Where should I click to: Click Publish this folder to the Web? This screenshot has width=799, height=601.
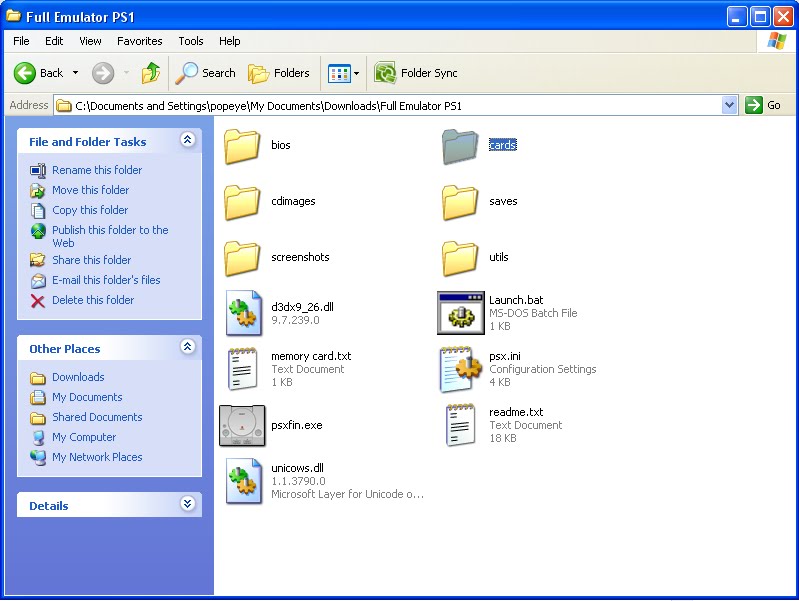(110, 237)
